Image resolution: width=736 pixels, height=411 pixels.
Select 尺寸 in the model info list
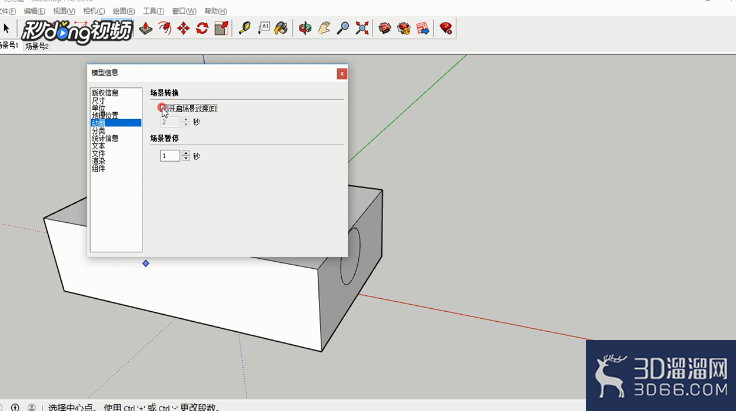99,100
